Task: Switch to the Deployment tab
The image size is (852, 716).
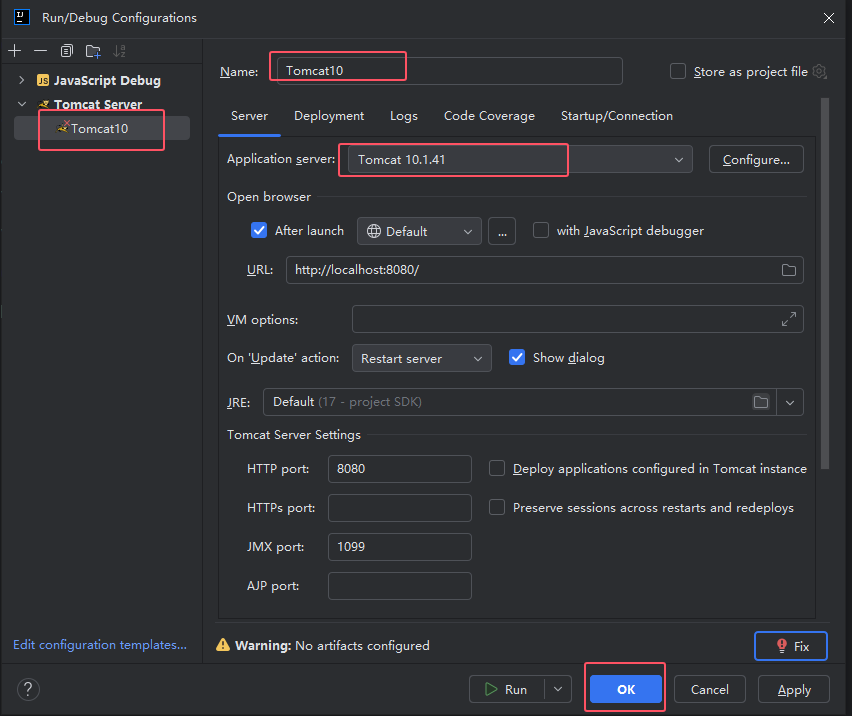Action: (329, 116)
